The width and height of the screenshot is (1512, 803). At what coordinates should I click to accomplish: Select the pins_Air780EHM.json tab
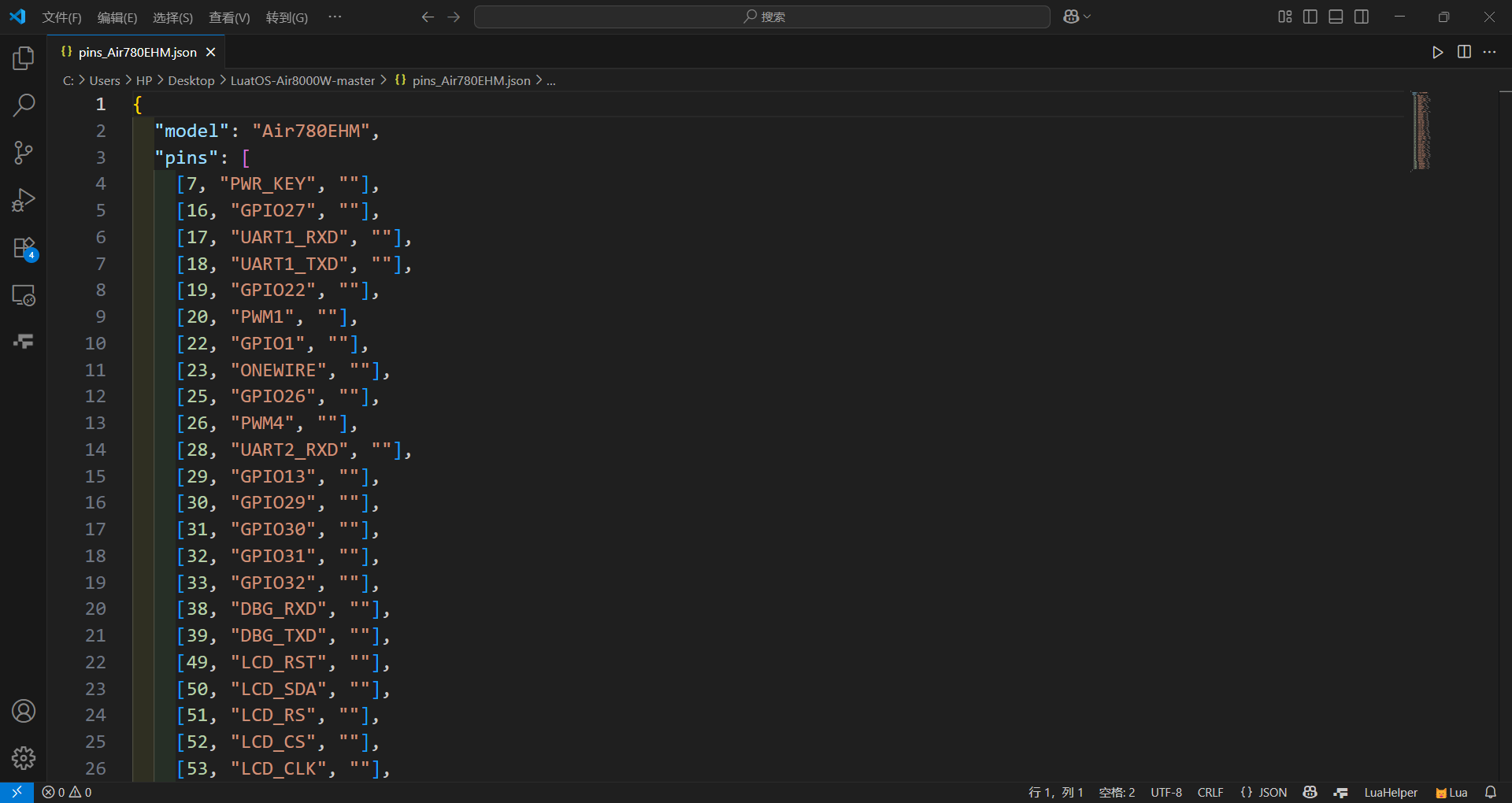point(138,52)
